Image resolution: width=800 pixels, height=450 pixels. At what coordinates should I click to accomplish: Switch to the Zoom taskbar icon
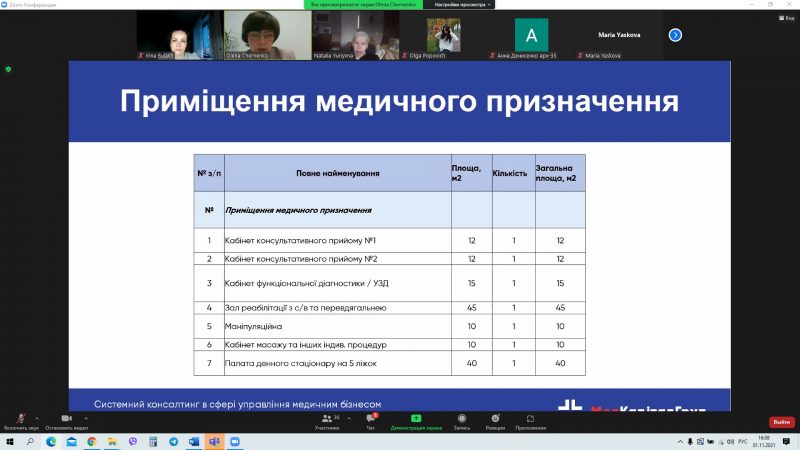click(235, 442)
